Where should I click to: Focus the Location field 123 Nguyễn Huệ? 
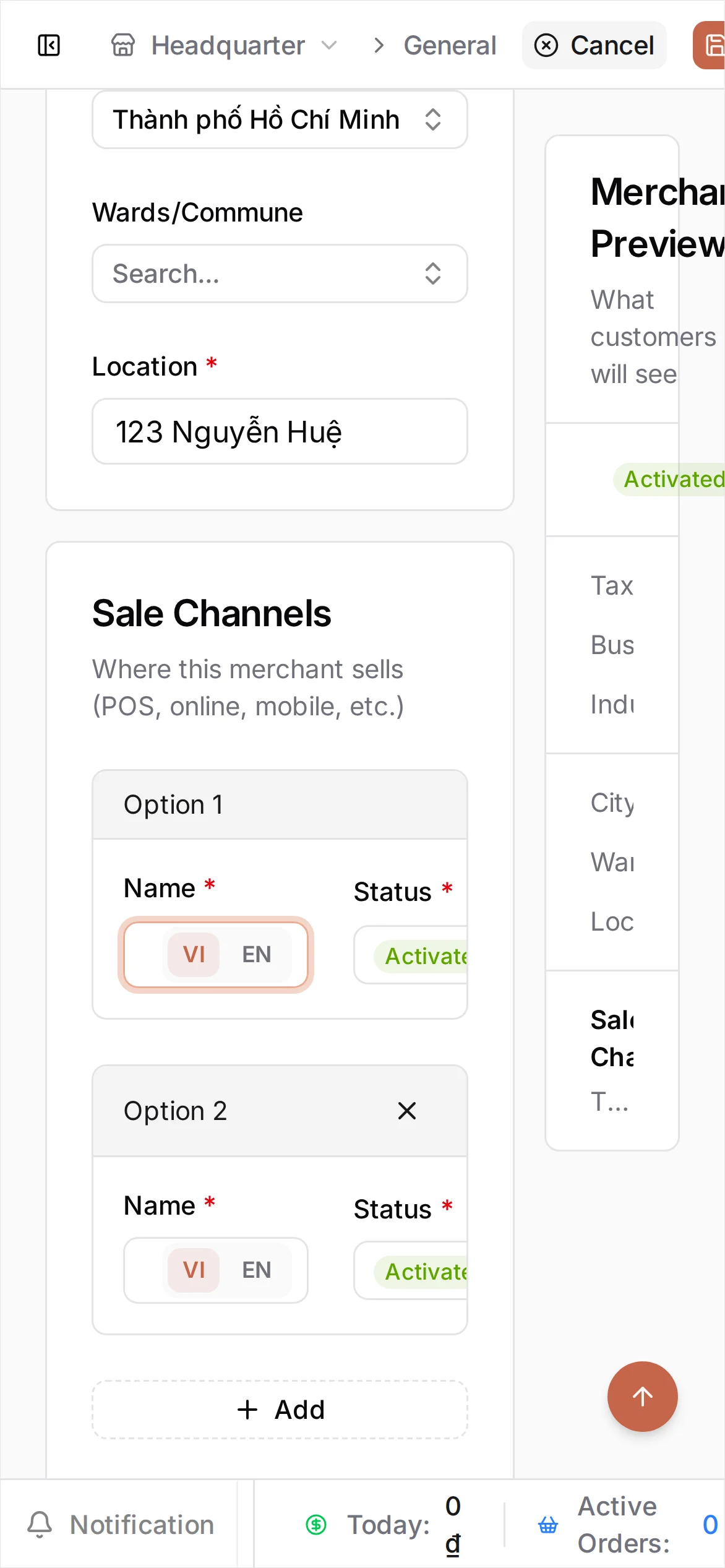pos(280,431)
